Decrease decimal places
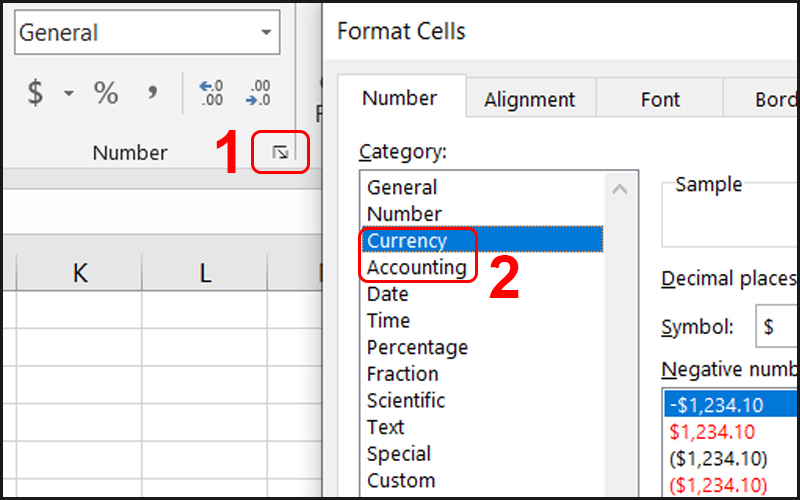 click(258, 93)
